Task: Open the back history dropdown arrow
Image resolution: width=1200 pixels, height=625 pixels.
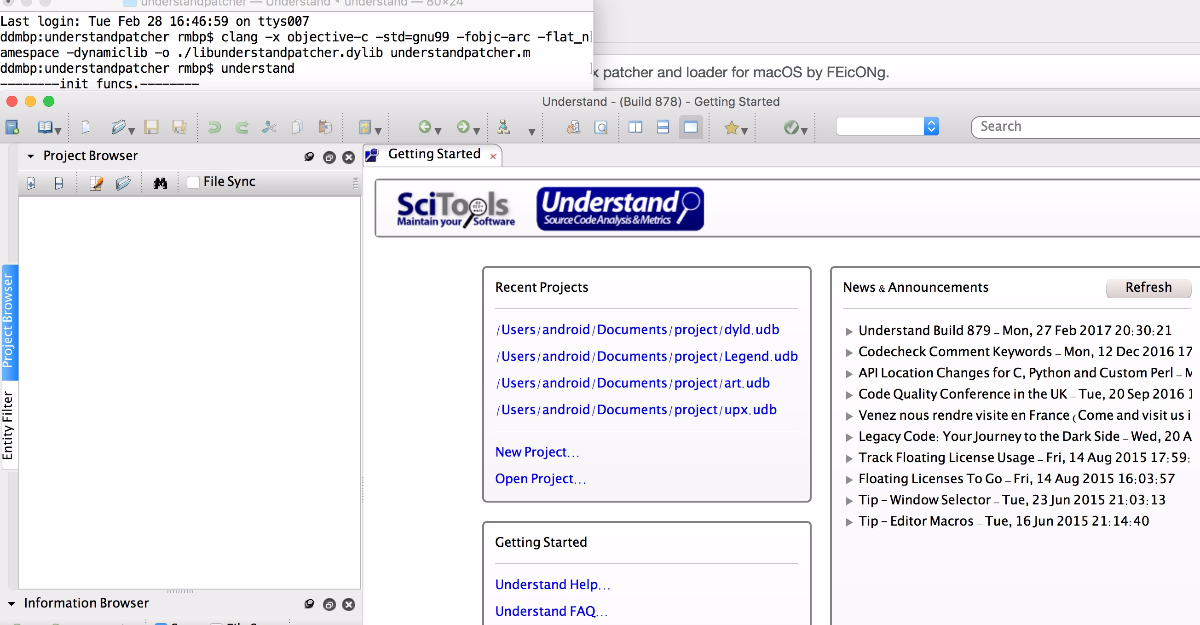Action: coord(438,130)
